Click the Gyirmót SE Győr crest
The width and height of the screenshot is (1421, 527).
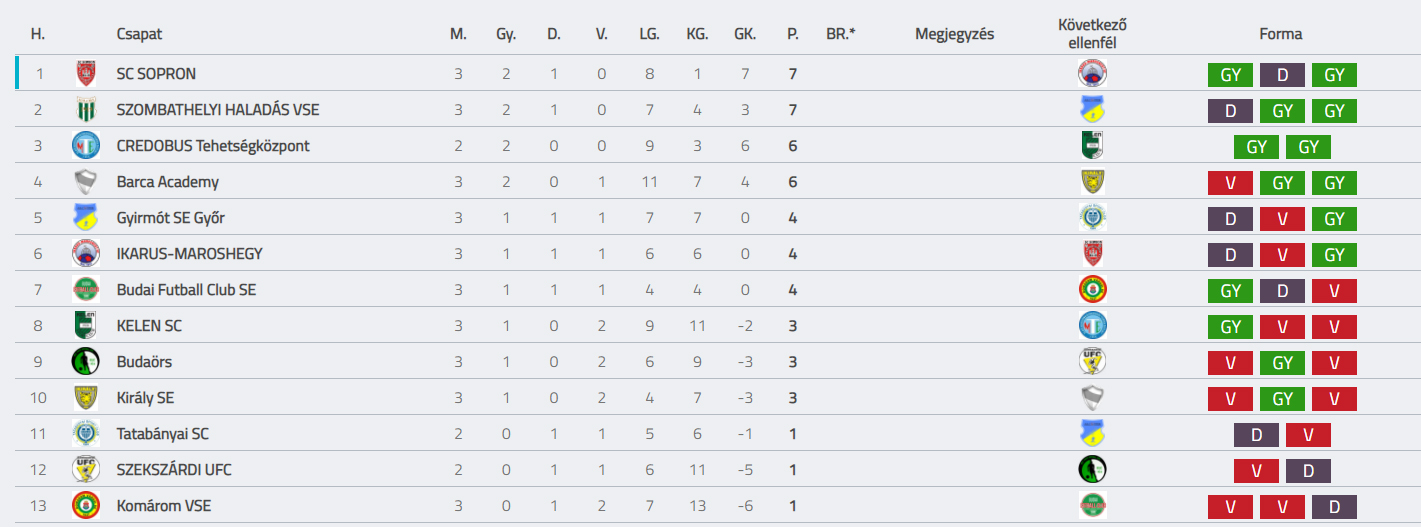86,217
